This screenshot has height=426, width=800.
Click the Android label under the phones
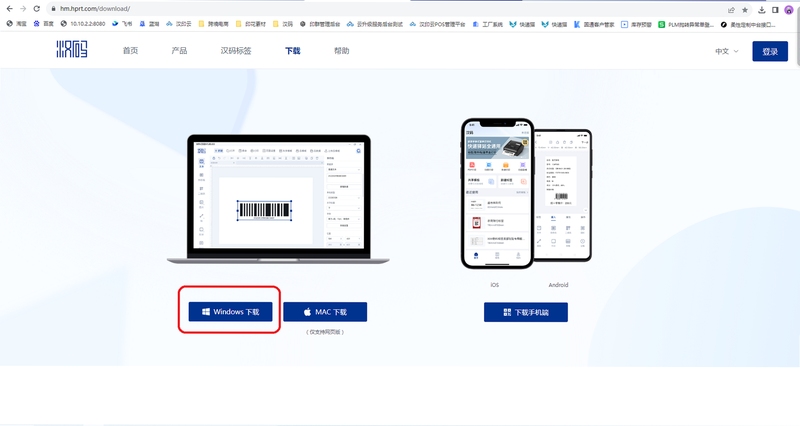[558, 285]
